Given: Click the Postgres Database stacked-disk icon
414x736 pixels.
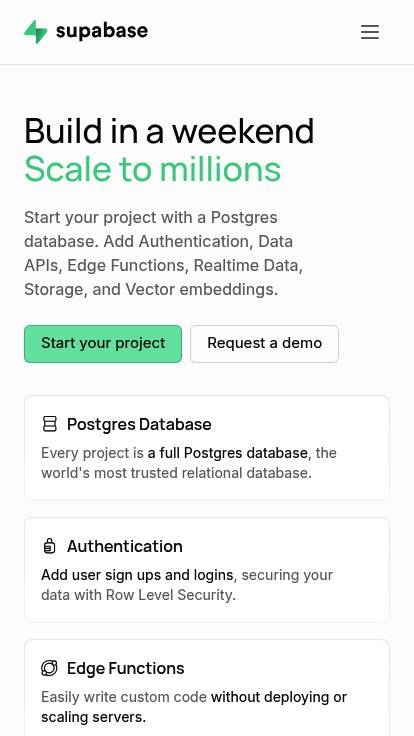Looking at the screenshot, I should tap(49, 424).
